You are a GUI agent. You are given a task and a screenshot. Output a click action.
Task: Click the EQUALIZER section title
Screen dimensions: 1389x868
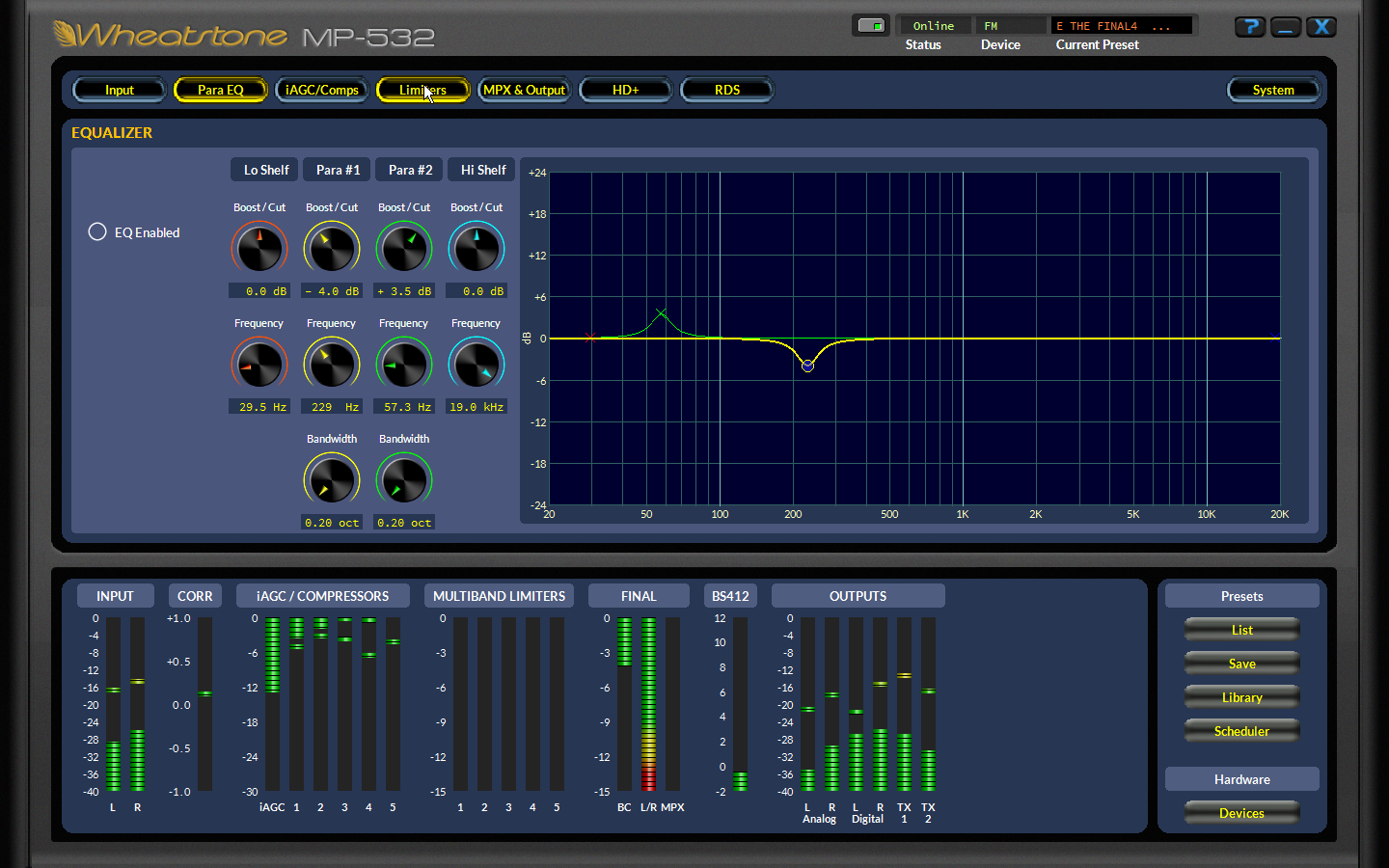[112, 132]
